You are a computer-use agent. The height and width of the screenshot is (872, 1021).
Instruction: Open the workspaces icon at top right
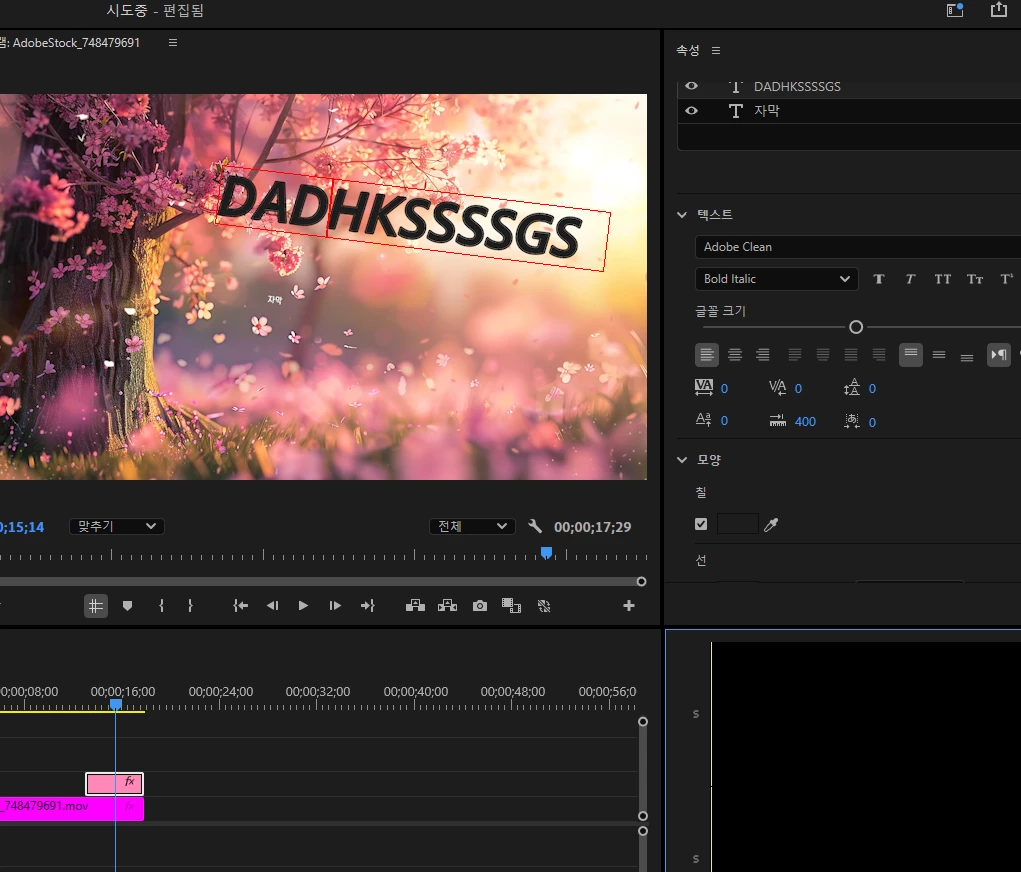[x=955, y=9]
